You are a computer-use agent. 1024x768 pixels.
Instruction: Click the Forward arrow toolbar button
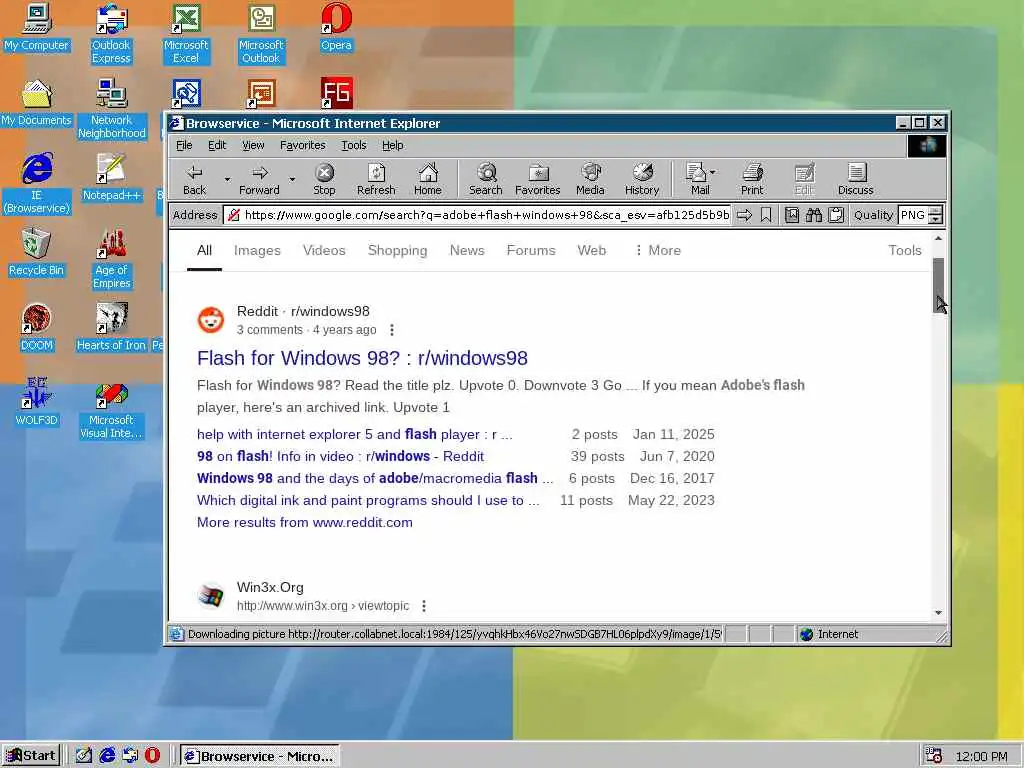tap(259, 180)
